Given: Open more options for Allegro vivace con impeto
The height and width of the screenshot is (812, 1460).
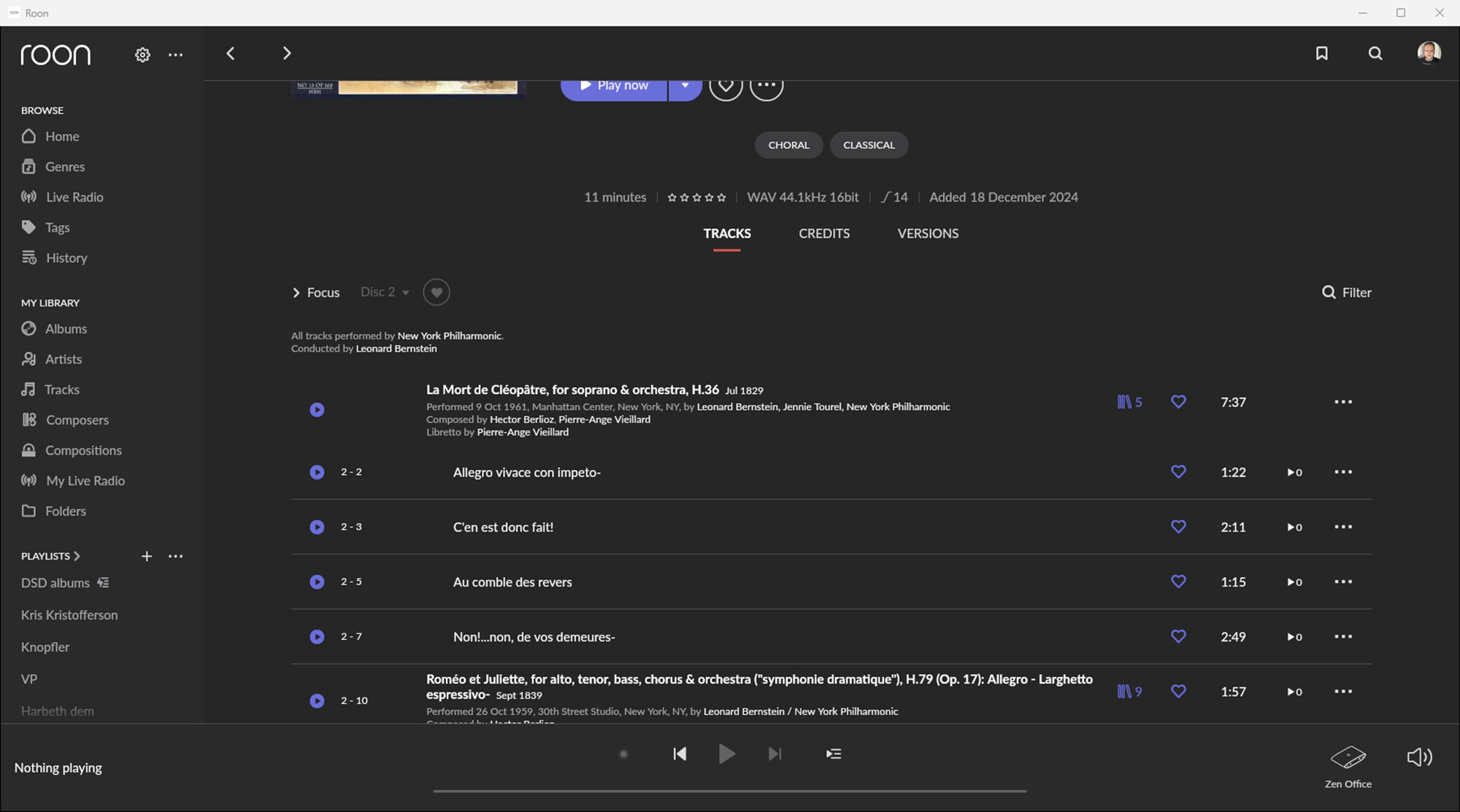Looking at the screenshot, I should point(1343,472).
